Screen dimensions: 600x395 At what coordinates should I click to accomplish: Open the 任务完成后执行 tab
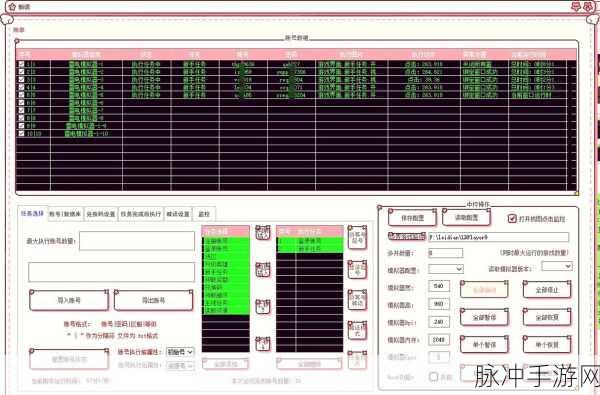click(x=141, y=214)
